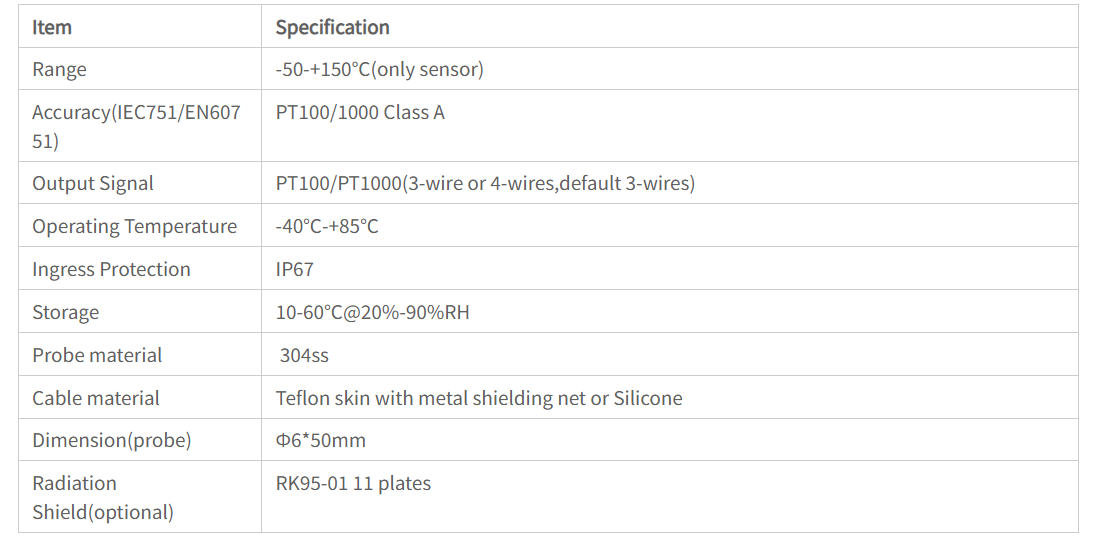Select the 'Accuracy(IEC751/EN60751)' label cell
Screen dimensions: 1102x543
tap(136, 126)
